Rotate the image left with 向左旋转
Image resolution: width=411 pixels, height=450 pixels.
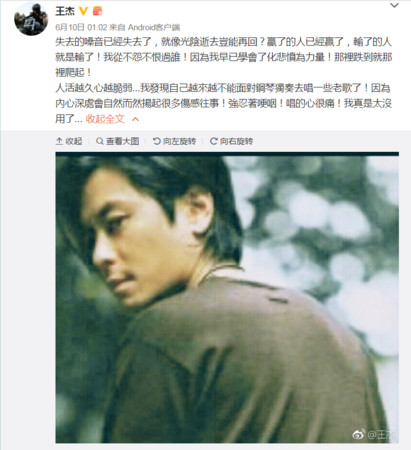(x=174, y=141)
